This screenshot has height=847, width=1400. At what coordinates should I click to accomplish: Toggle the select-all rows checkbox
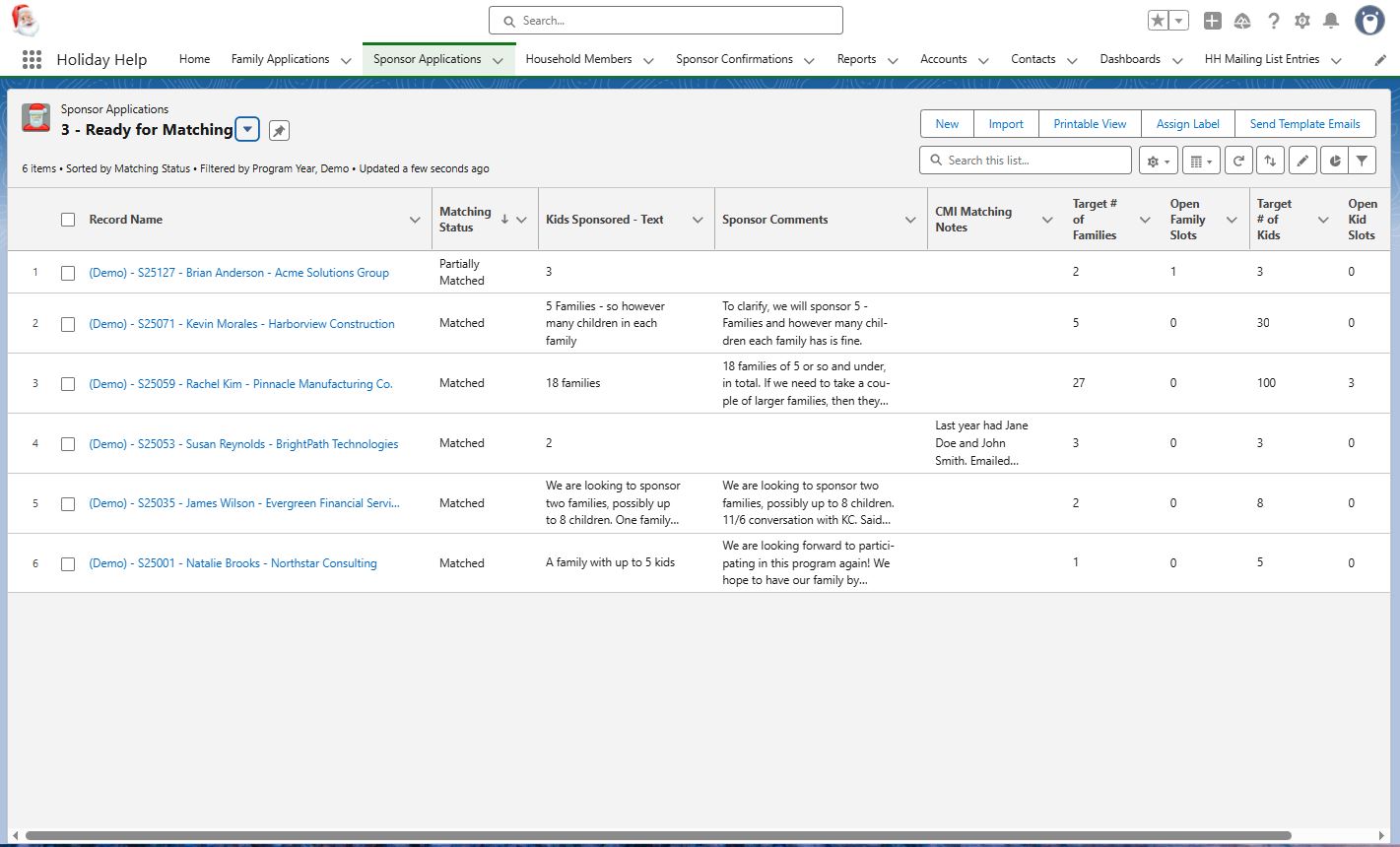68,220
